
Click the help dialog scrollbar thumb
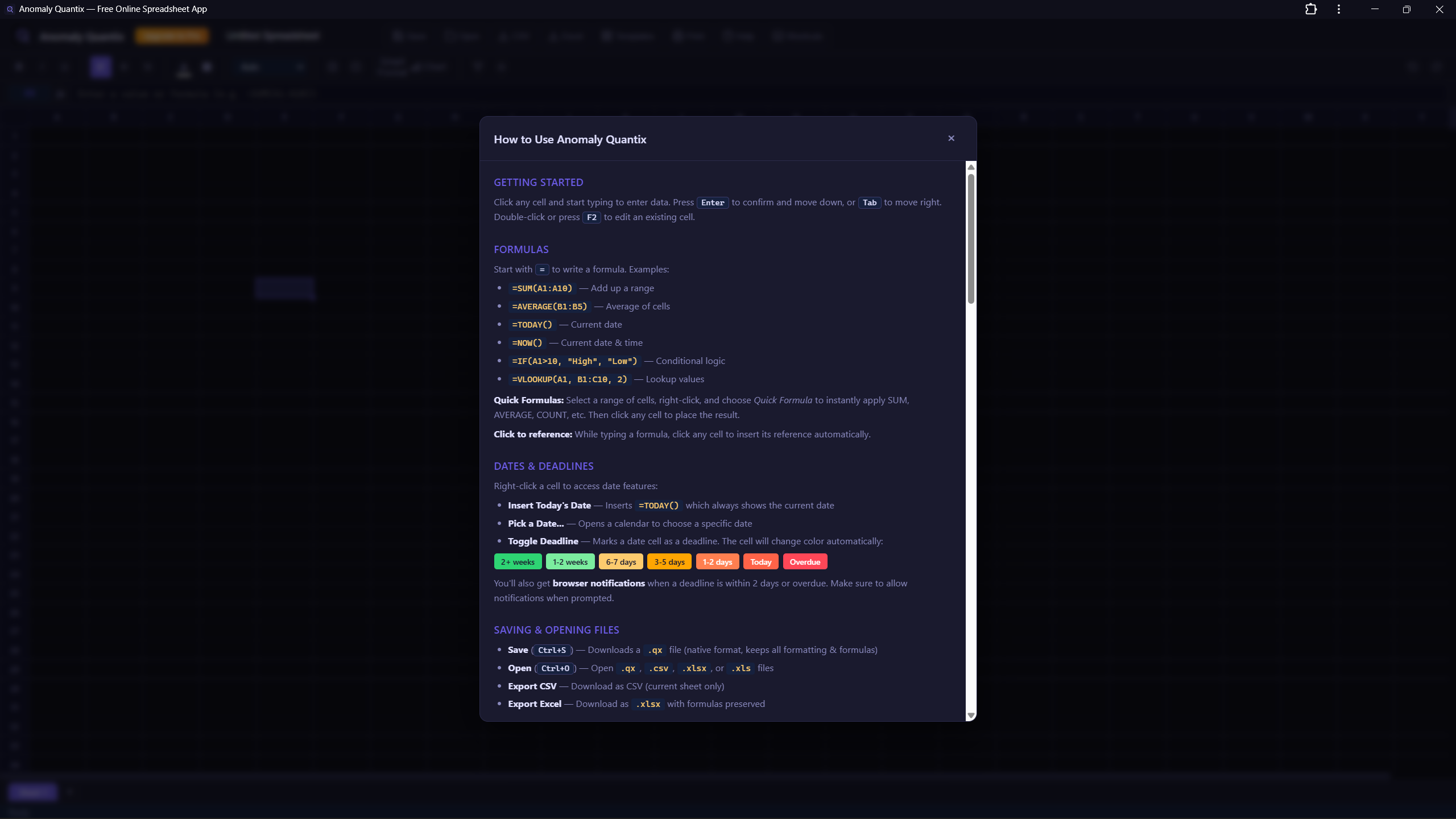pos(971,239)
